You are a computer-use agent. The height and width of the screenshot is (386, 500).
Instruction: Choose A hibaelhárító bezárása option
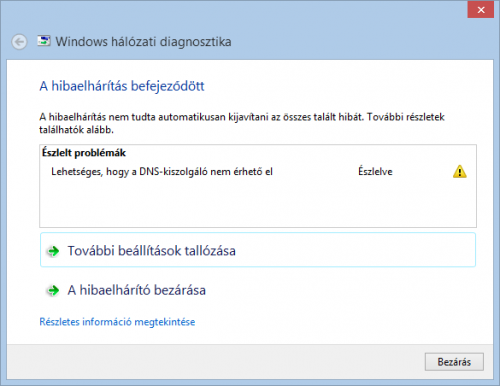click(258, 290)
